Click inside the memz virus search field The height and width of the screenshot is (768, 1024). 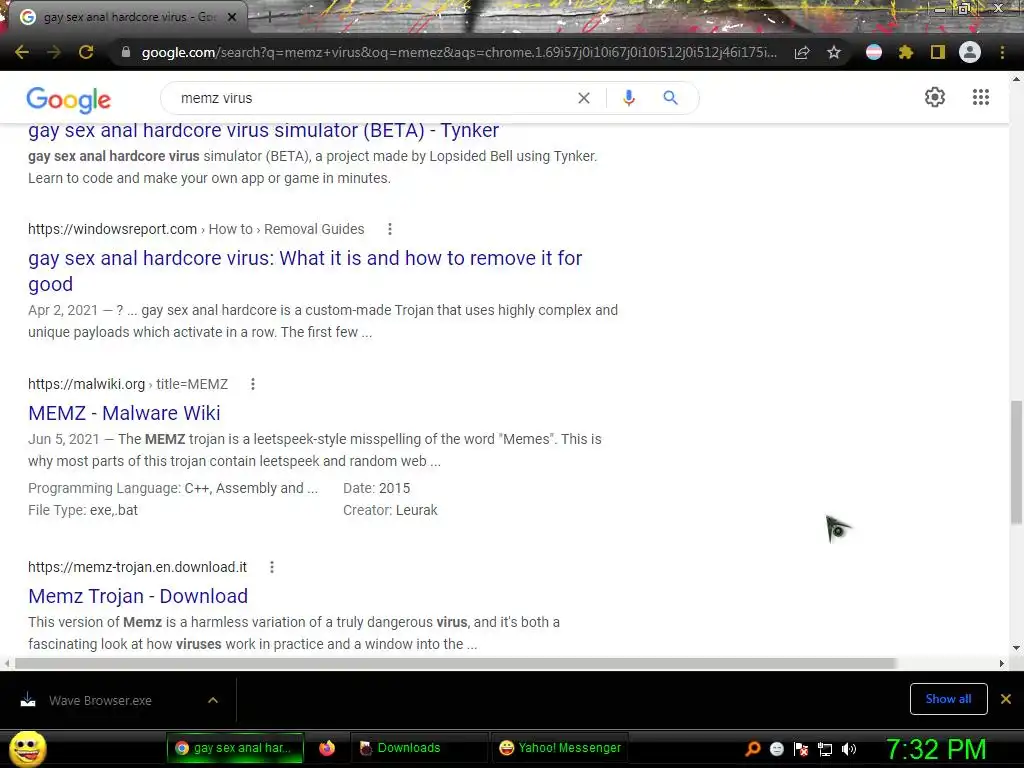(372, 98)
